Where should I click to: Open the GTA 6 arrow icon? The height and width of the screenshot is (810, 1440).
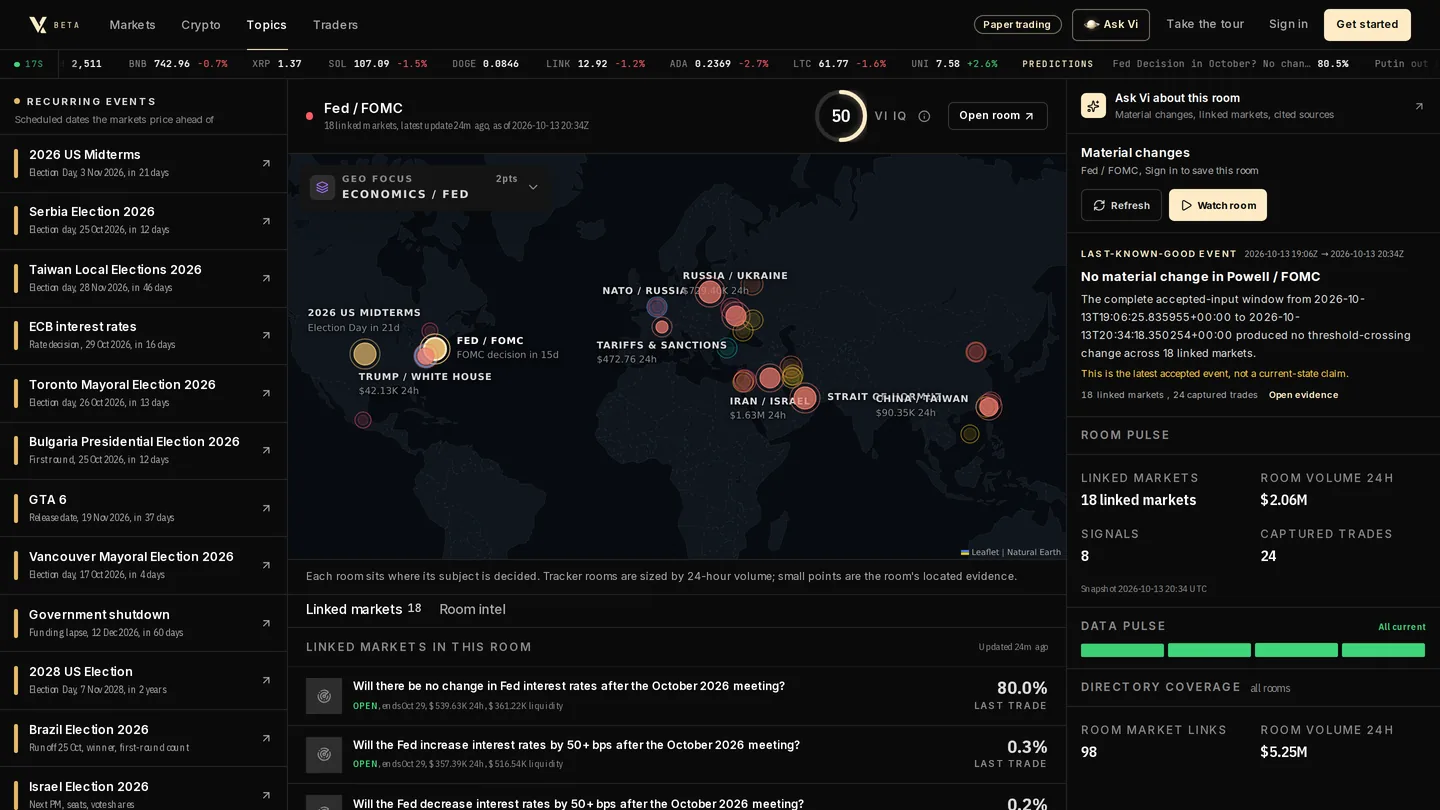[x=266, y=508]
